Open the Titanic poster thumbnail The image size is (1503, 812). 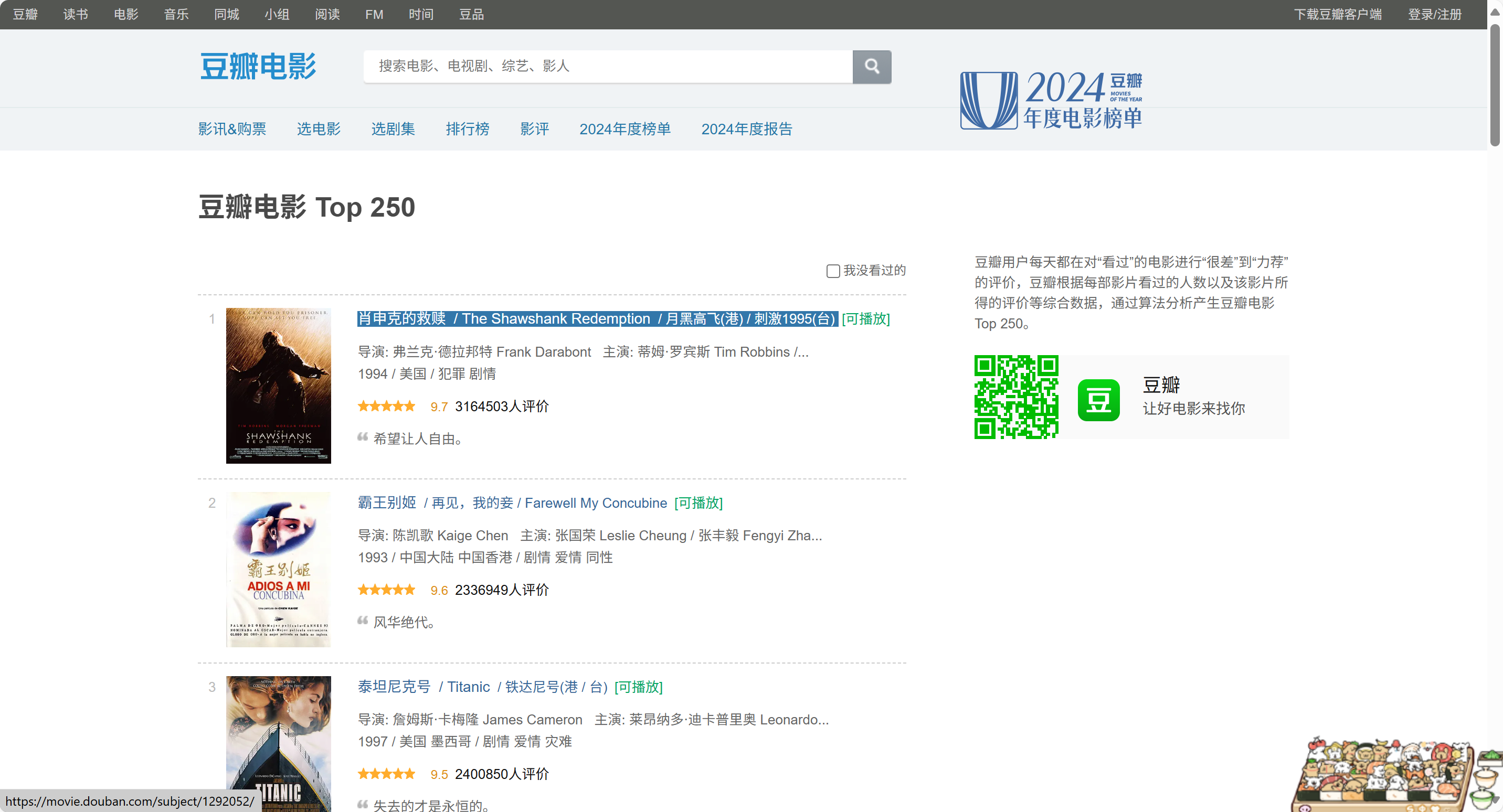point(278,744)
